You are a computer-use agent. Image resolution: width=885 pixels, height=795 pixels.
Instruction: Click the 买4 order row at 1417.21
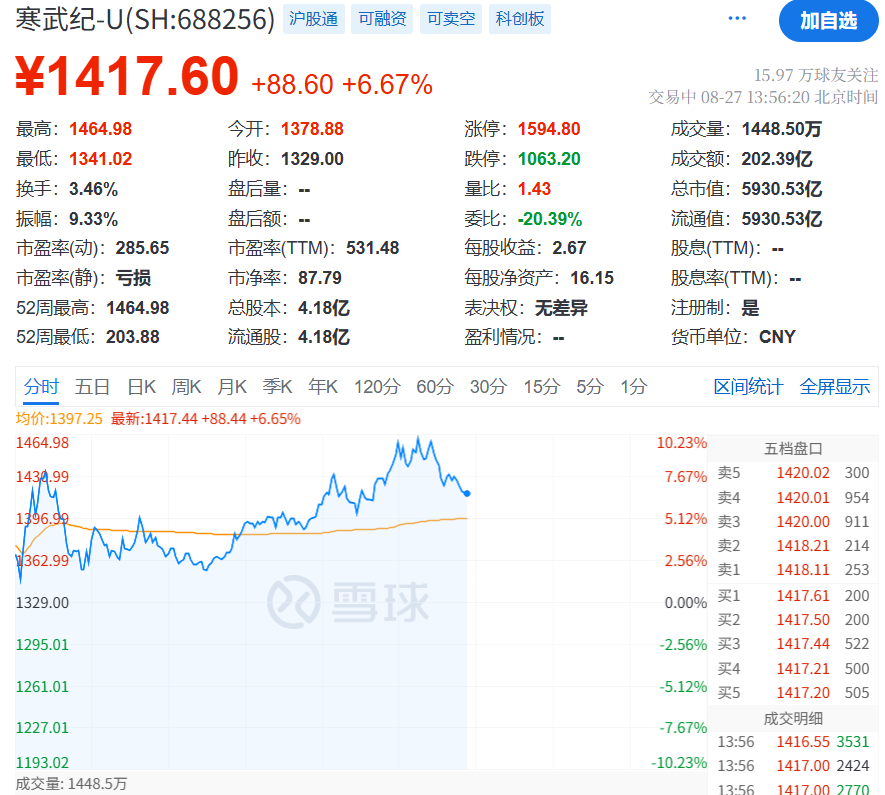tap(793, 669)
